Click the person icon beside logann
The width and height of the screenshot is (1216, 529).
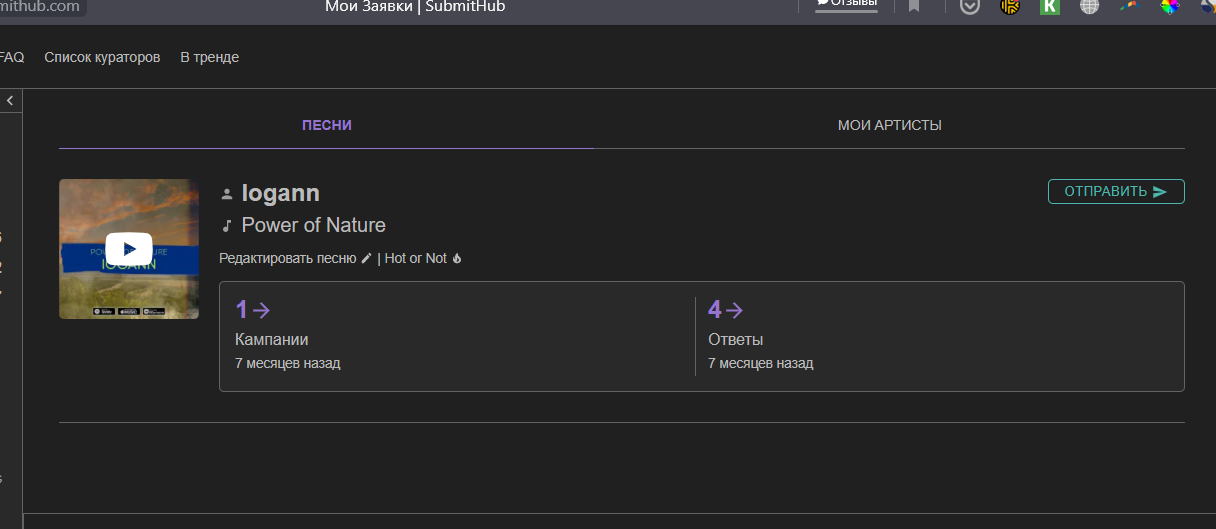(227, 194)
